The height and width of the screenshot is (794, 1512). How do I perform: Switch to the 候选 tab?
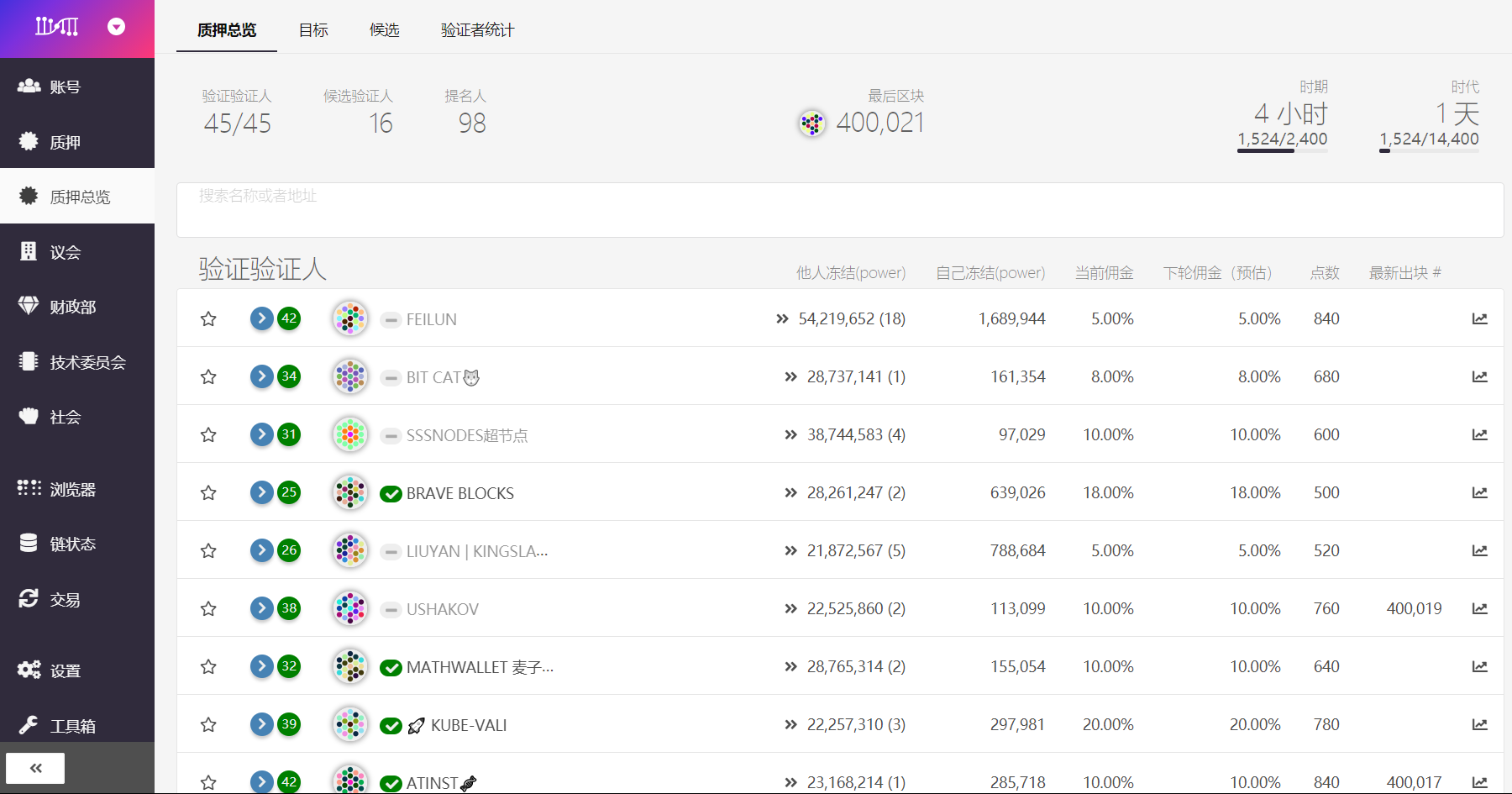384,30
